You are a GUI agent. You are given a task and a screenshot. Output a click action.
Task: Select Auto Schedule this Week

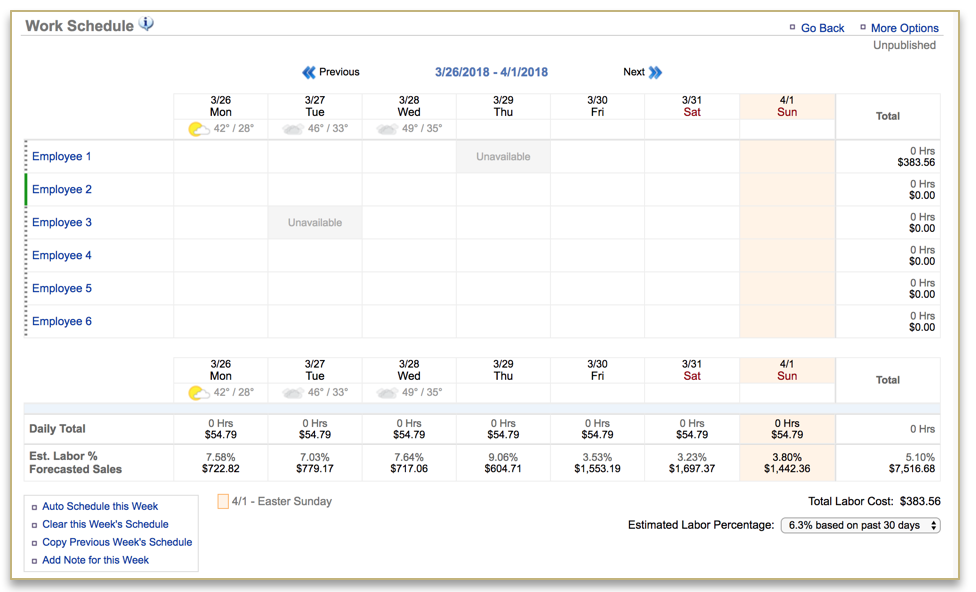tap(100, 506)
